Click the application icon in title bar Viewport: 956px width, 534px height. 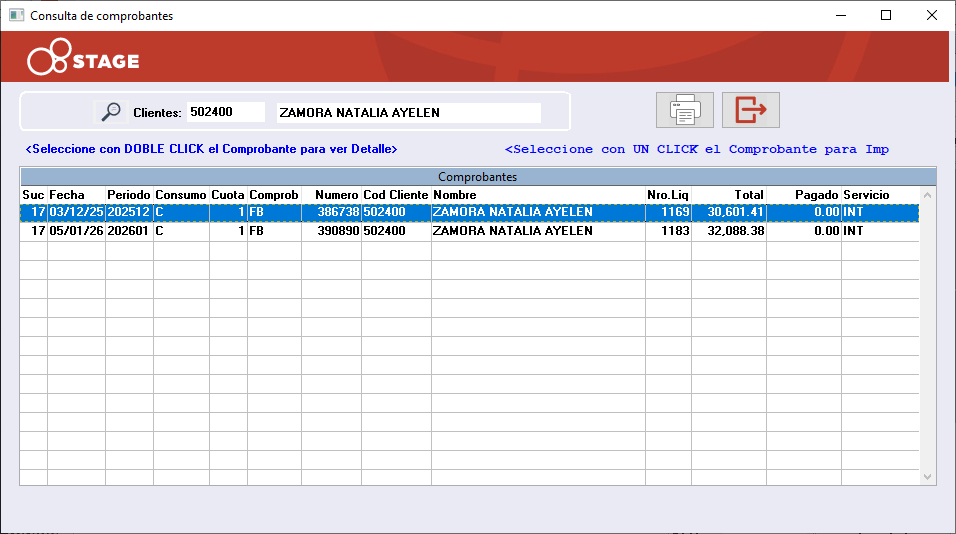pyautogui.click(x=16, y=16)
